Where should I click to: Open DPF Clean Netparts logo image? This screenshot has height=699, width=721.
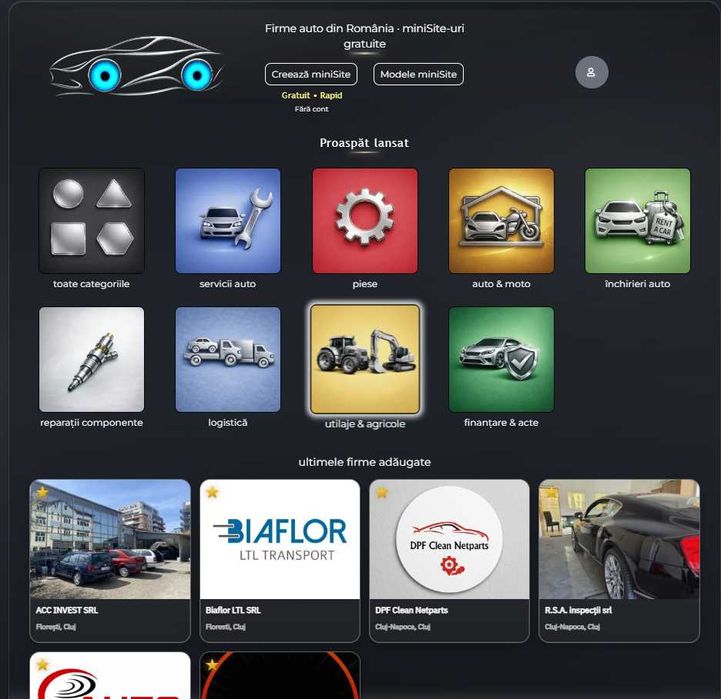pos(449,539)
